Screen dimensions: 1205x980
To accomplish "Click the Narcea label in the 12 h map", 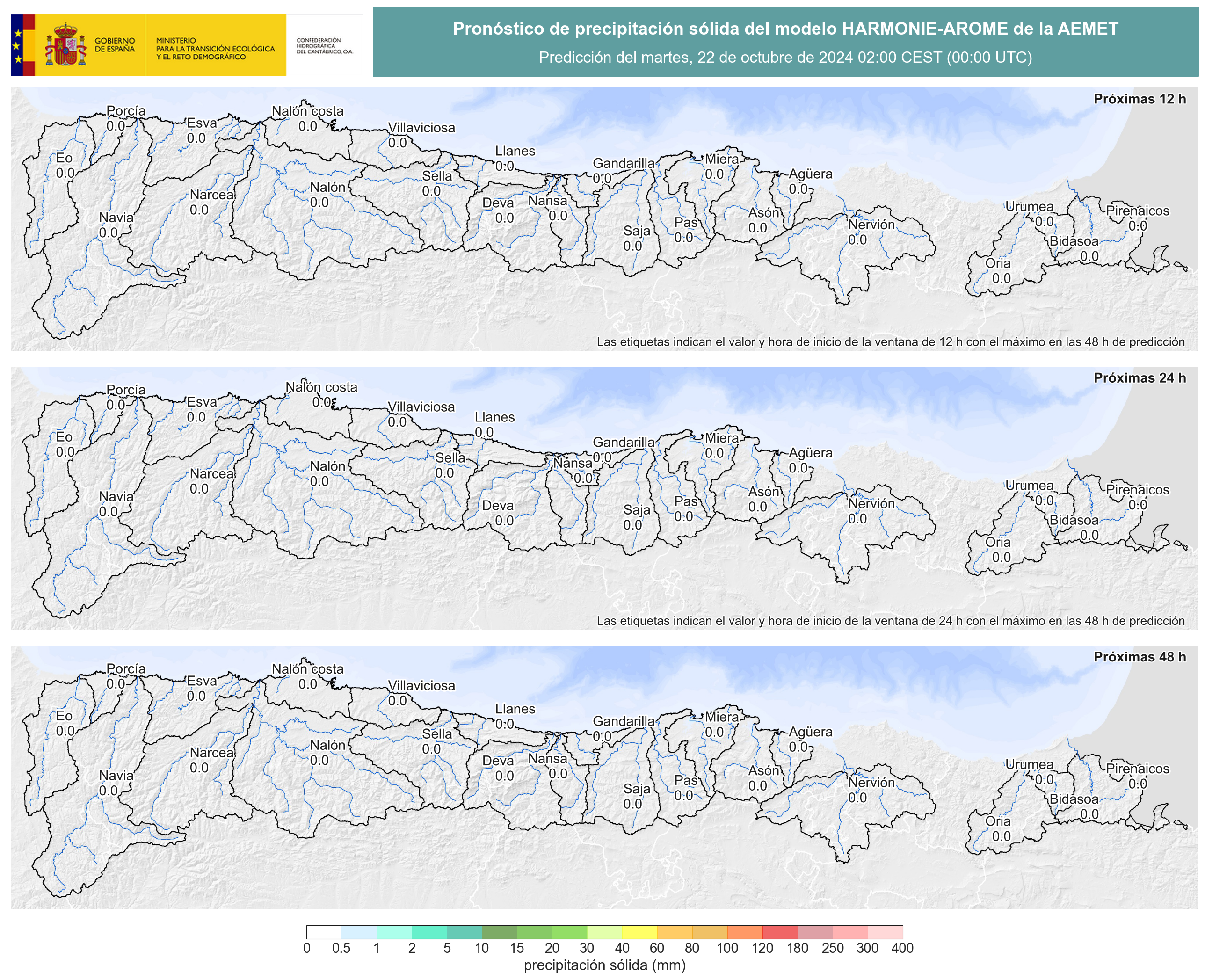I will coord(211,195).
